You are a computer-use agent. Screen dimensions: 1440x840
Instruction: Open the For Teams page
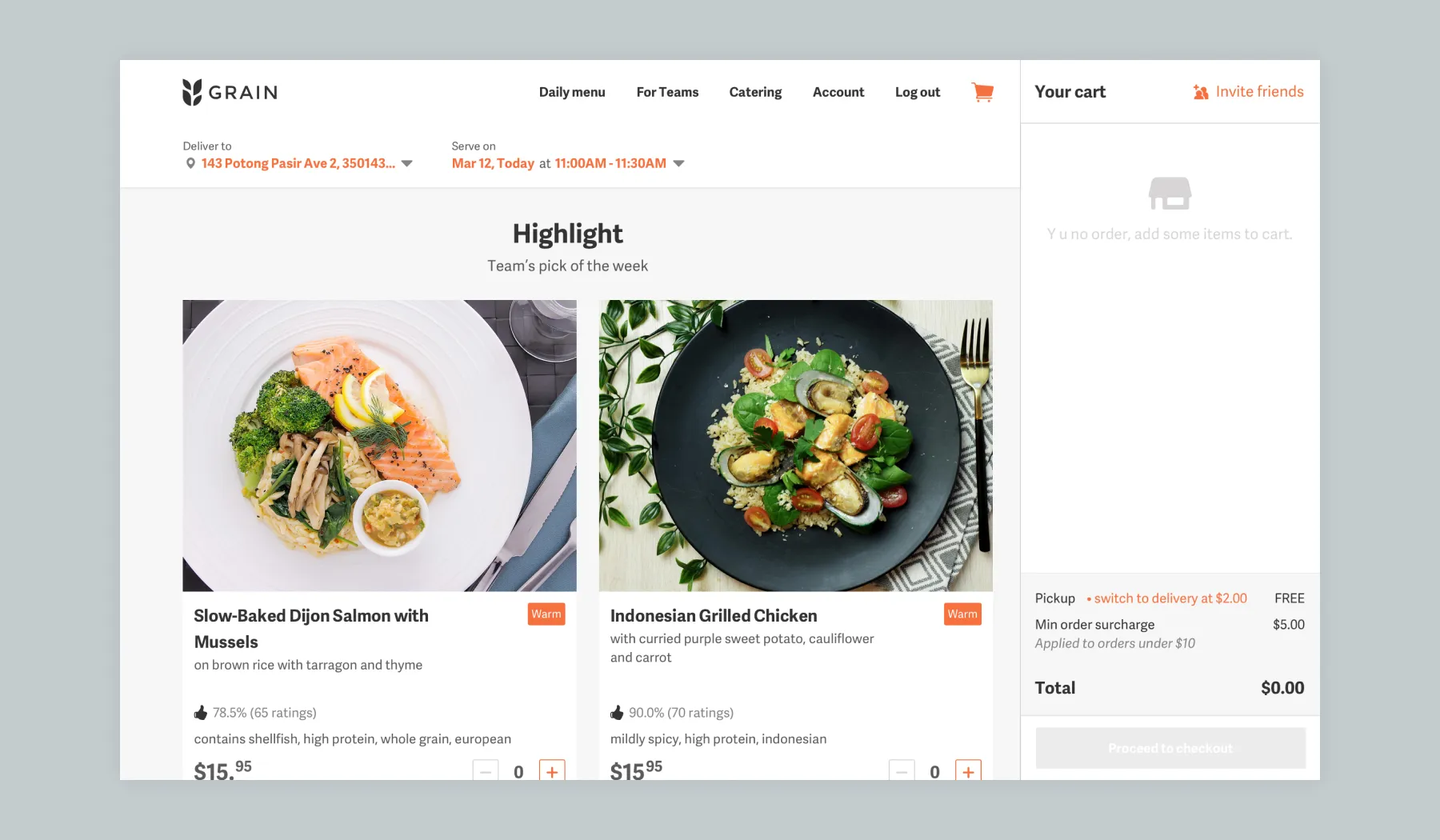point(667,92)
